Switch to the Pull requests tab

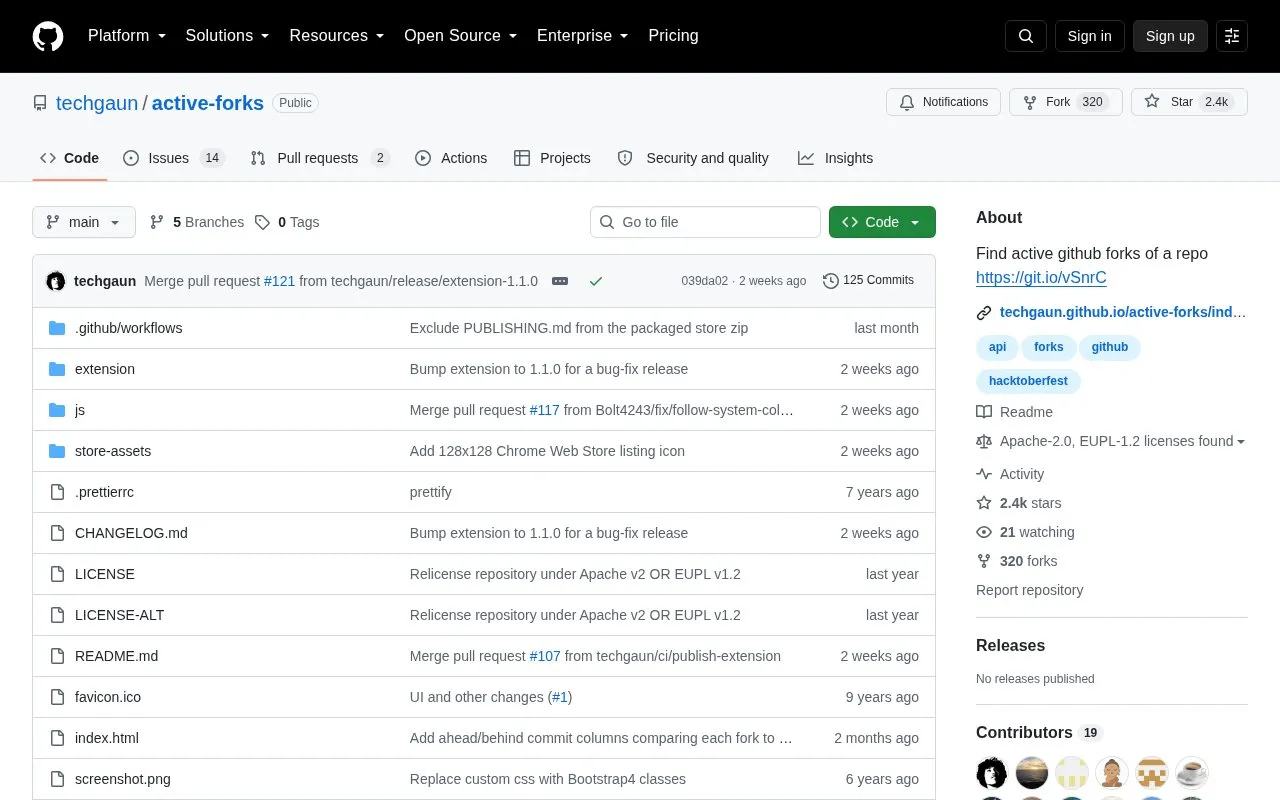pyautogui.click(x=320, y=158)
